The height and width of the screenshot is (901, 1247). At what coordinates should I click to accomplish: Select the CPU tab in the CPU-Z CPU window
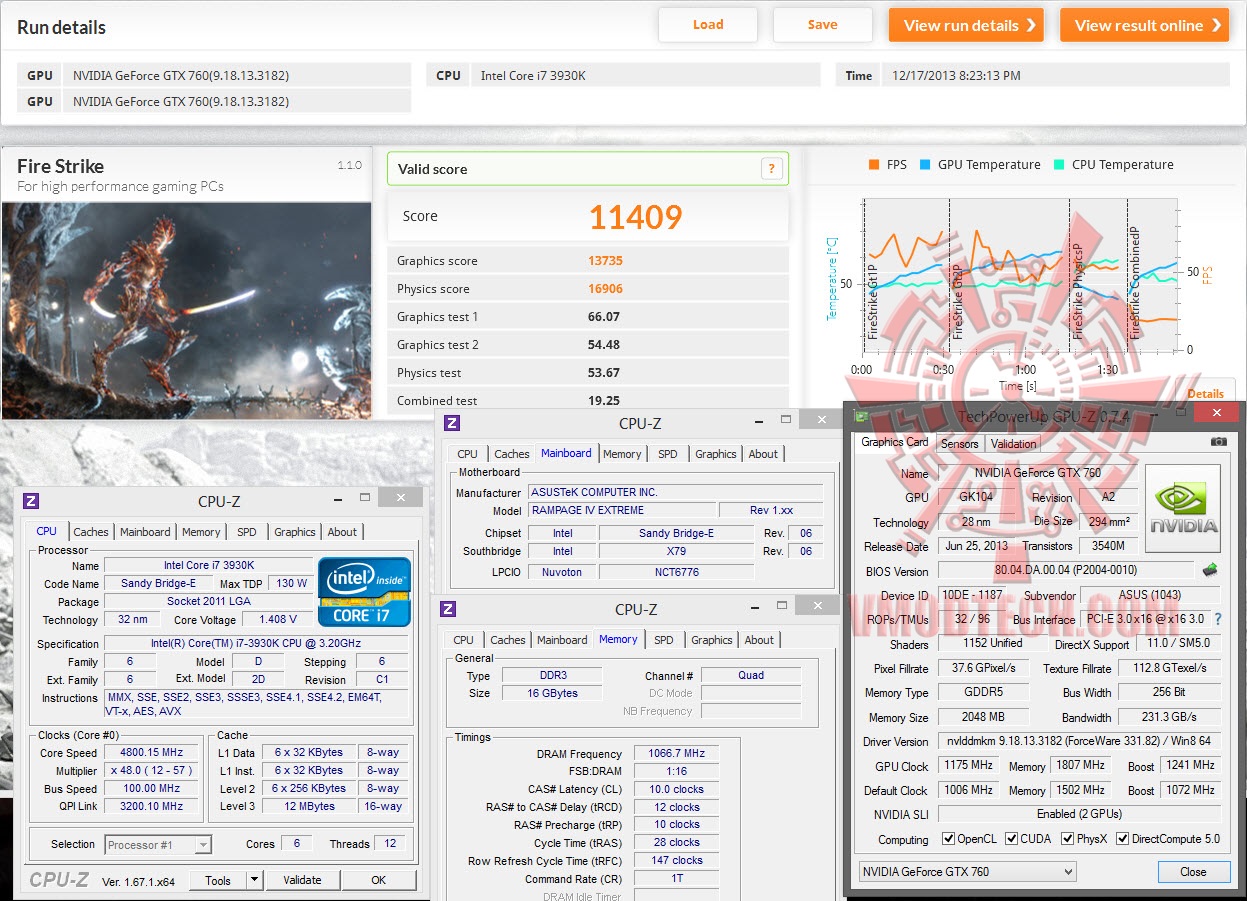tap(47, 531)
